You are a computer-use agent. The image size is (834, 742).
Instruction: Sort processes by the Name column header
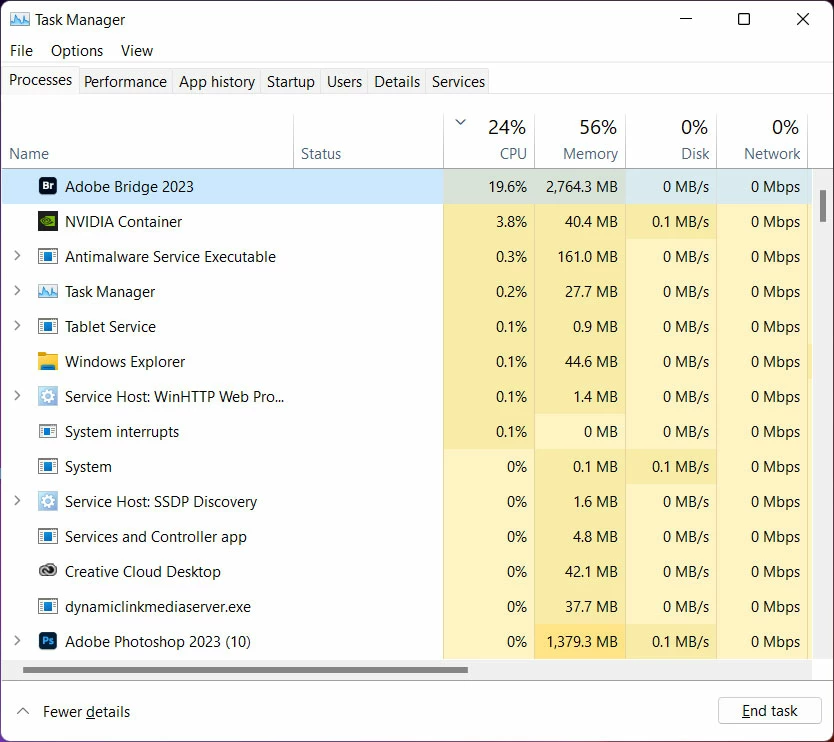148,140
